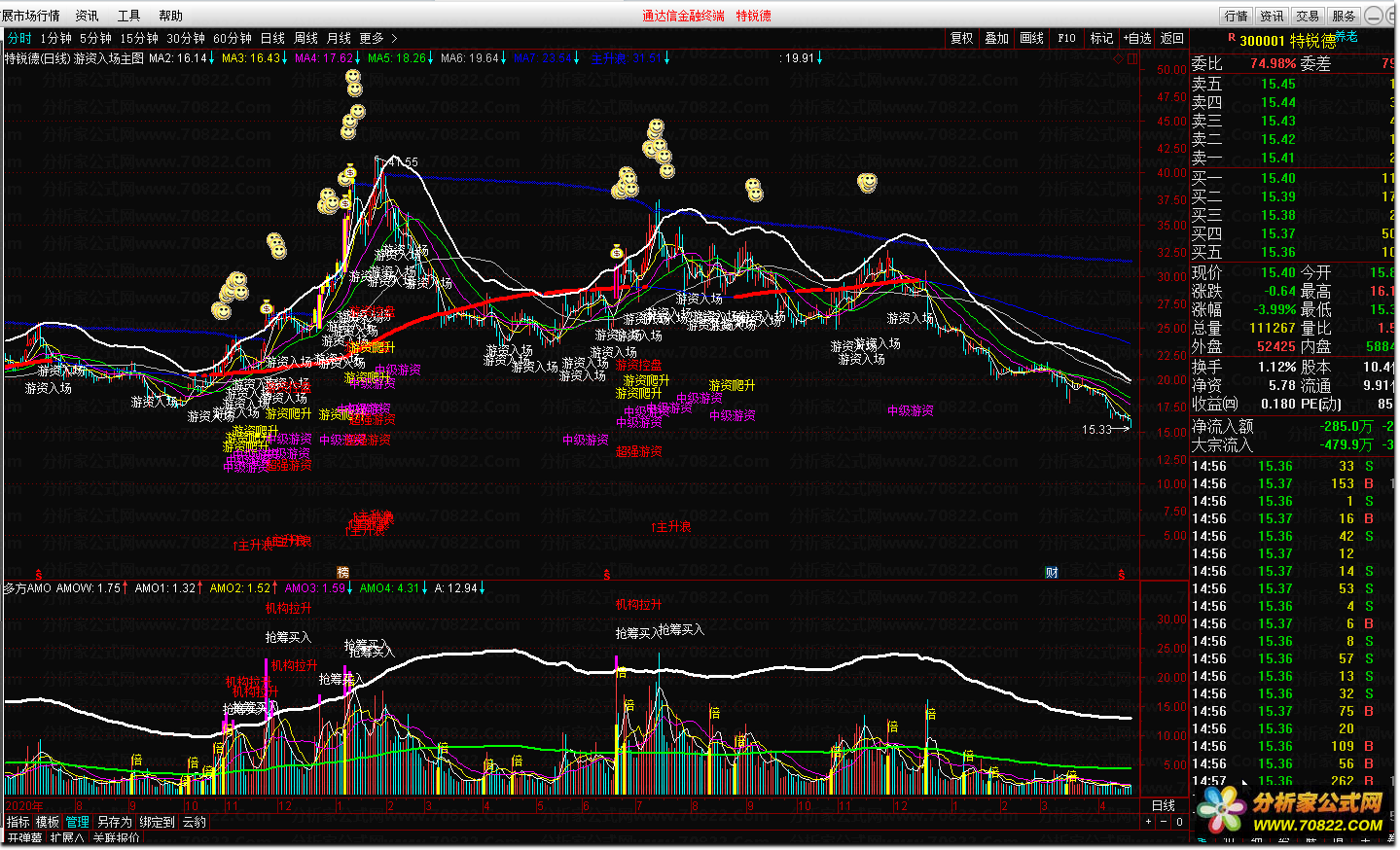Open the 扩展市场行情 menu
The height and width of the screenshot is (850, 1400).
pos(30,16)
